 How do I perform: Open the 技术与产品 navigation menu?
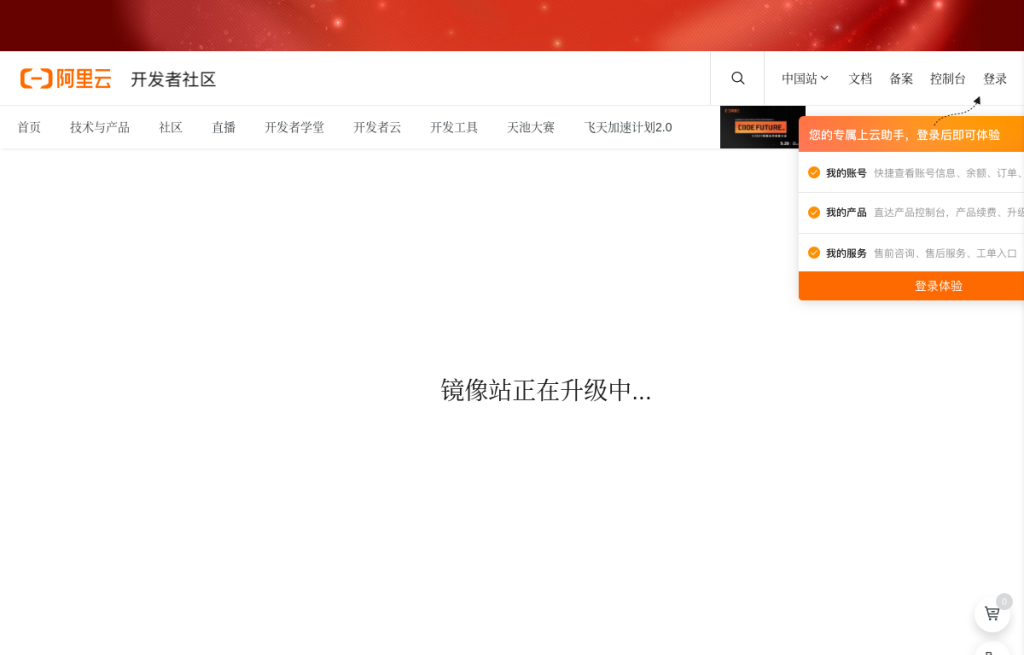coord(100,127)
